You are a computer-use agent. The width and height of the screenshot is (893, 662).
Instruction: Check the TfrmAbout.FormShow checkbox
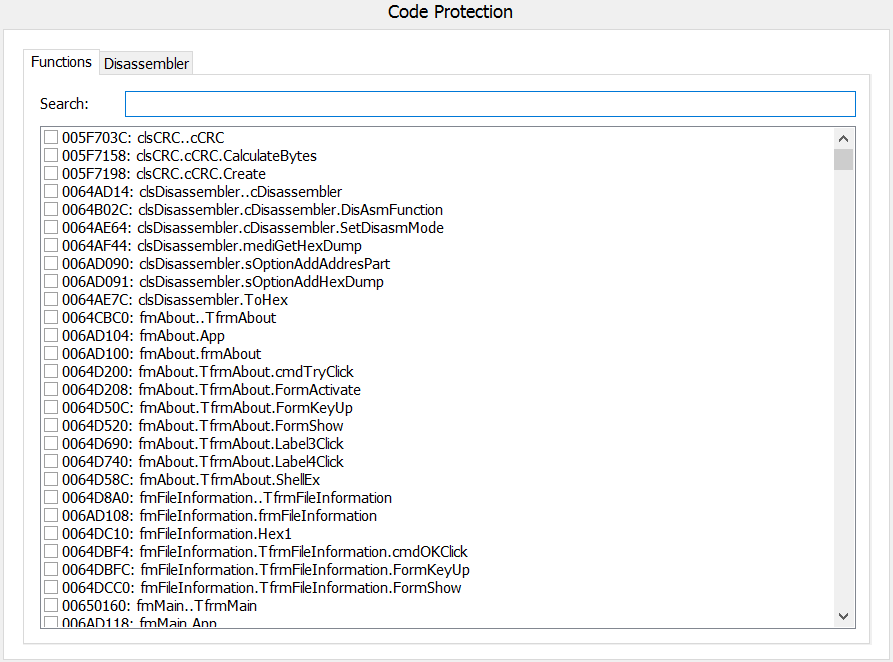(x=51, y=426)
